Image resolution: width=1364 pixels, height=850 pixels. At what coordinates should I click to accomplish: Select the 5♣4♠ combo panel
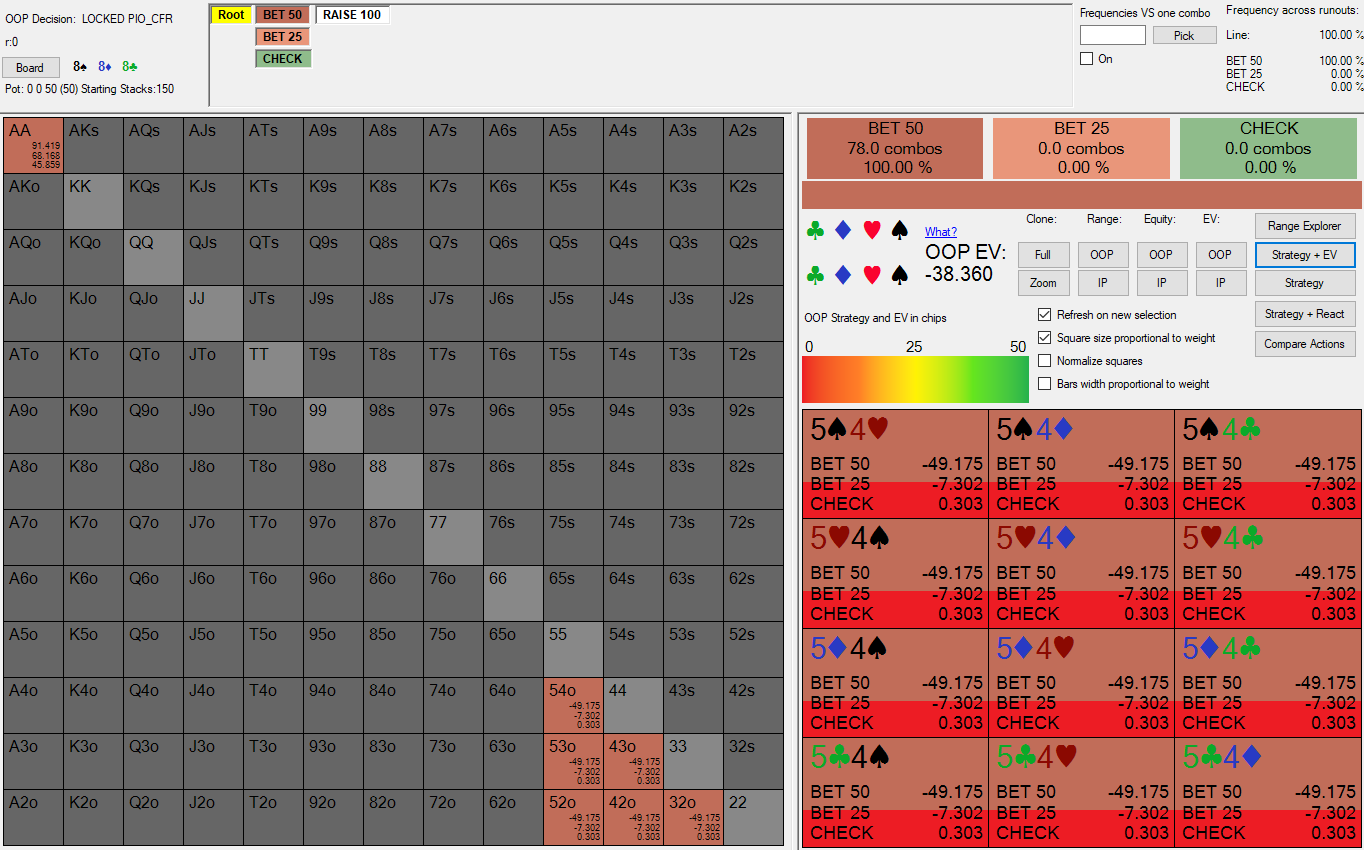895,792
